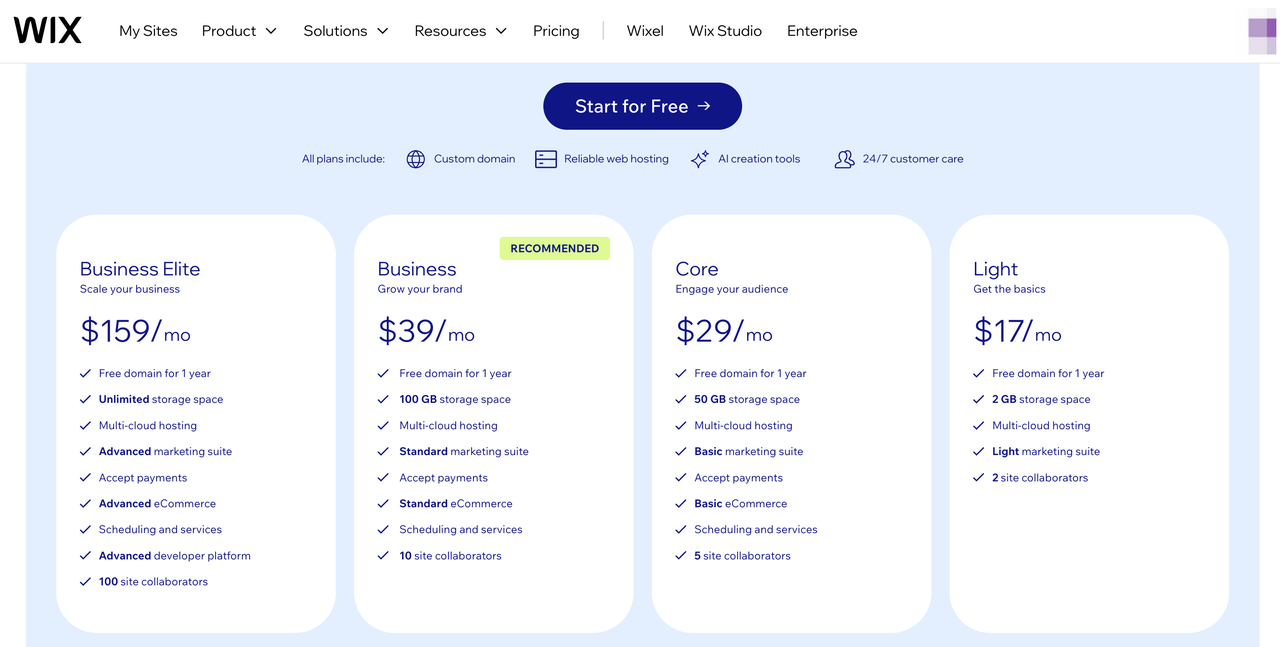Image resolution: width=1280 pixels, height=647 pixels.
Task: Click the checkmark beside 100 site collaborators
Action: 85,581
